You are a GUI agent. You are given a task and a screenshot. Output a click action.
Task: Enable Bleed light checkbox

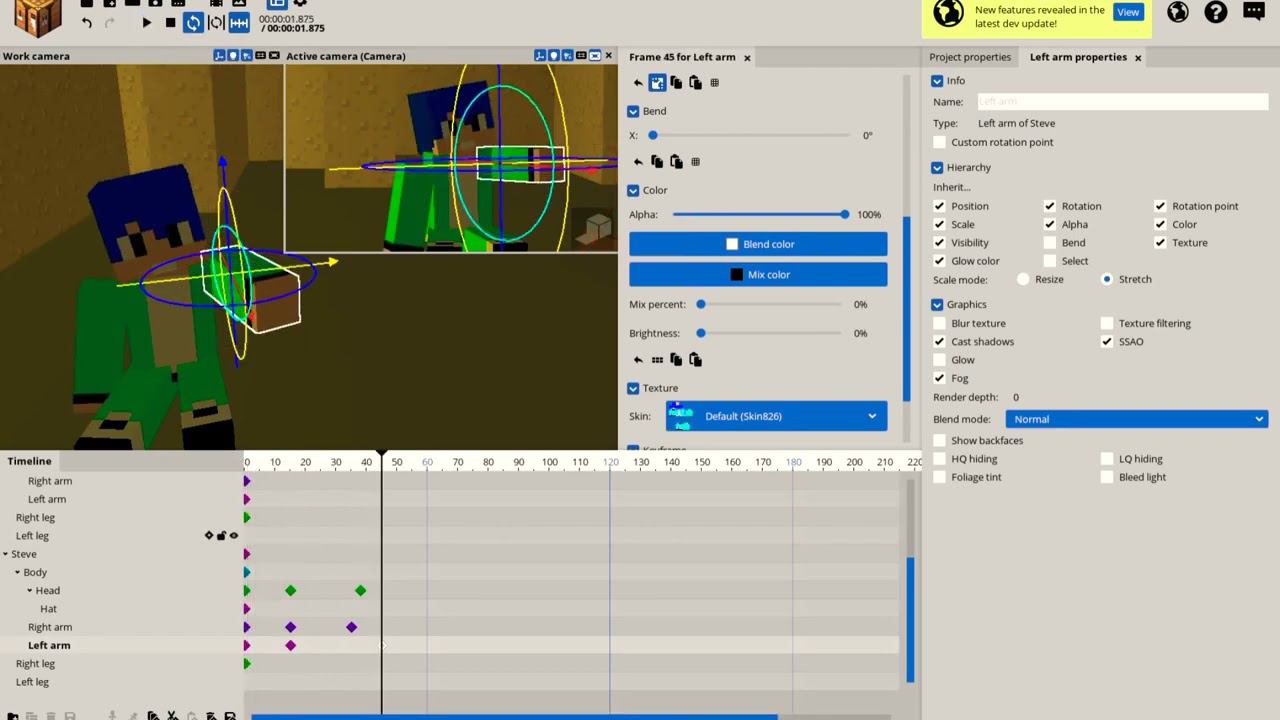(1107, 477)
